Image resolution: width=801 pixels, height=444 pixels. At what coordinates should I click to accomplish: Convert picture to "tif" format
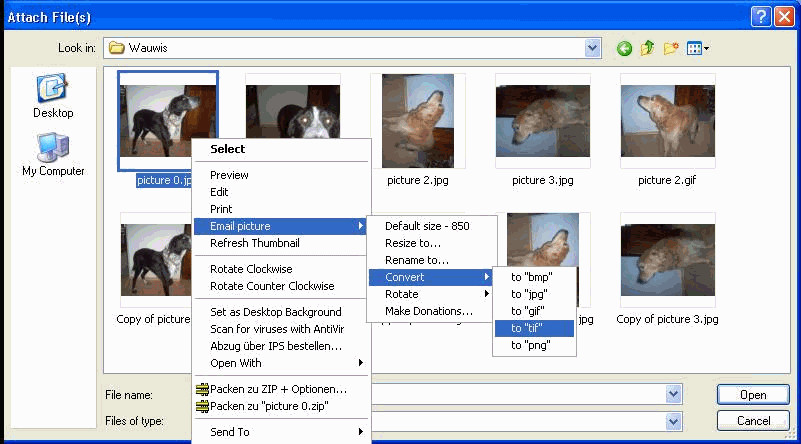(x=534, y=329)
